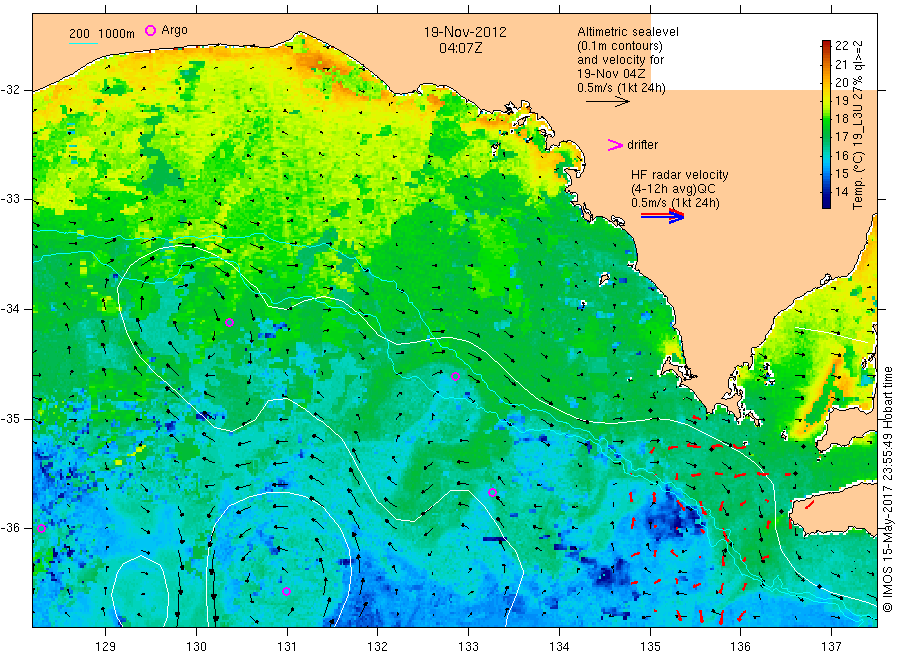
Task: Click the 'and velocity for' legend text
Action: click(x=620, y=60)
